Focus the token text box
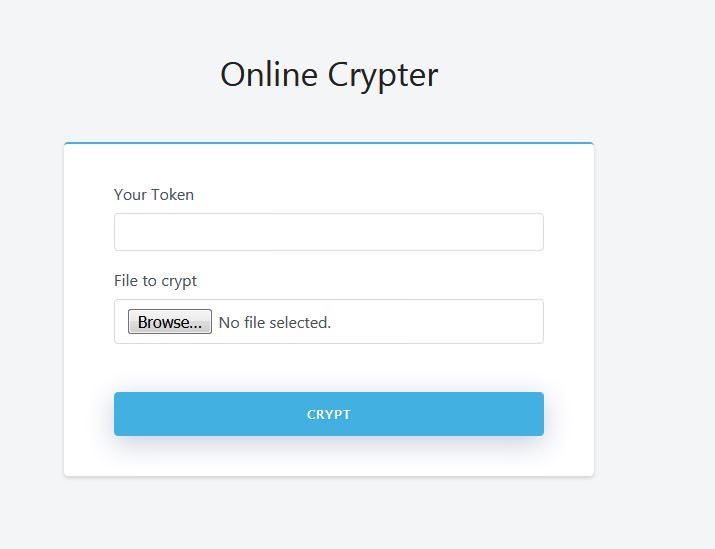Viewport: 715px width, 549px height. click(x=328, y=232)
